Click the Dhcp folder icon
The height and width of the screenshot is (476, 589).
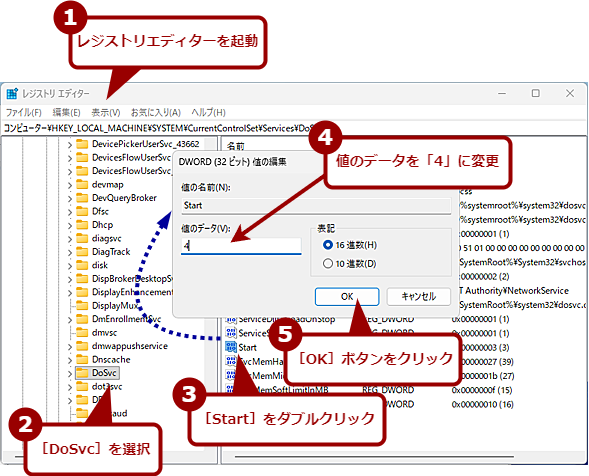(x=82, y=225)
